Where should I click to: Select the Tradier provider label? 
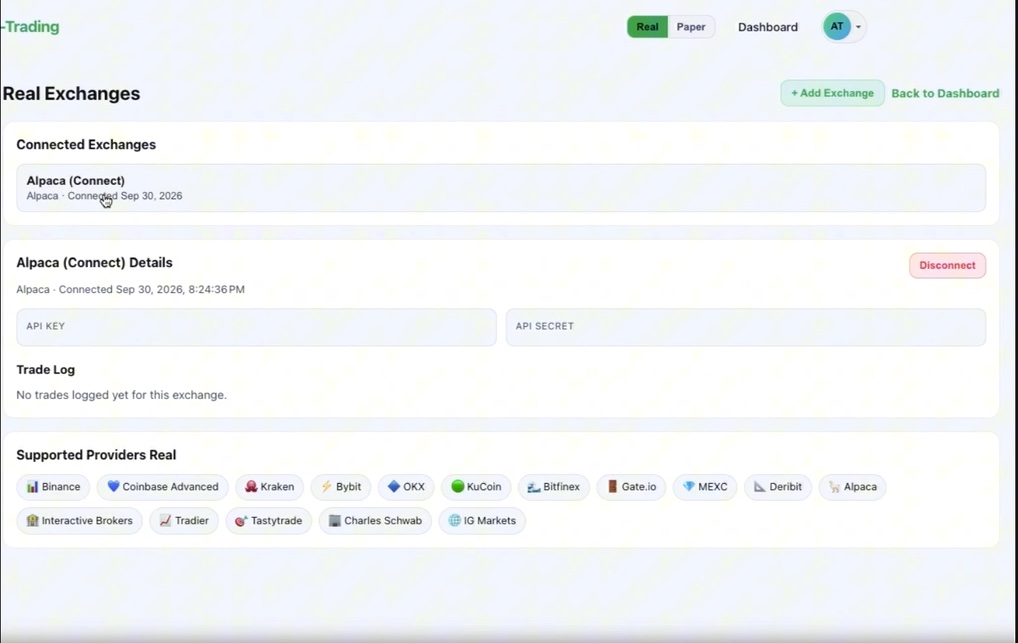(x=192, y=520)
